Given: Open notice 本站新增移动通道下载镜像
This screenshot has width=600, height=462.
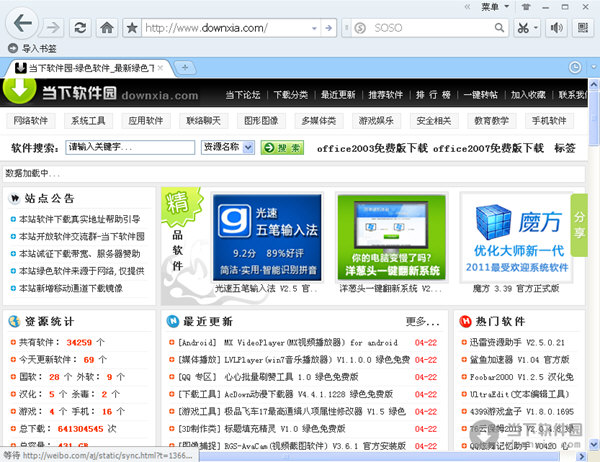Looking at the screenshot, I should tap(71, 288).
